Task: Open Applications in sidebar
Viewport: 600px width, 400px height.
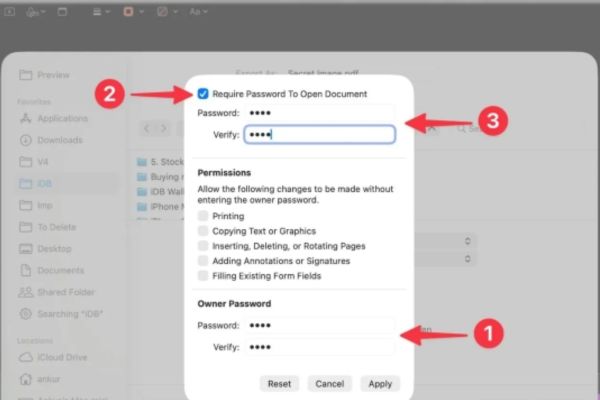Action: 54,118
